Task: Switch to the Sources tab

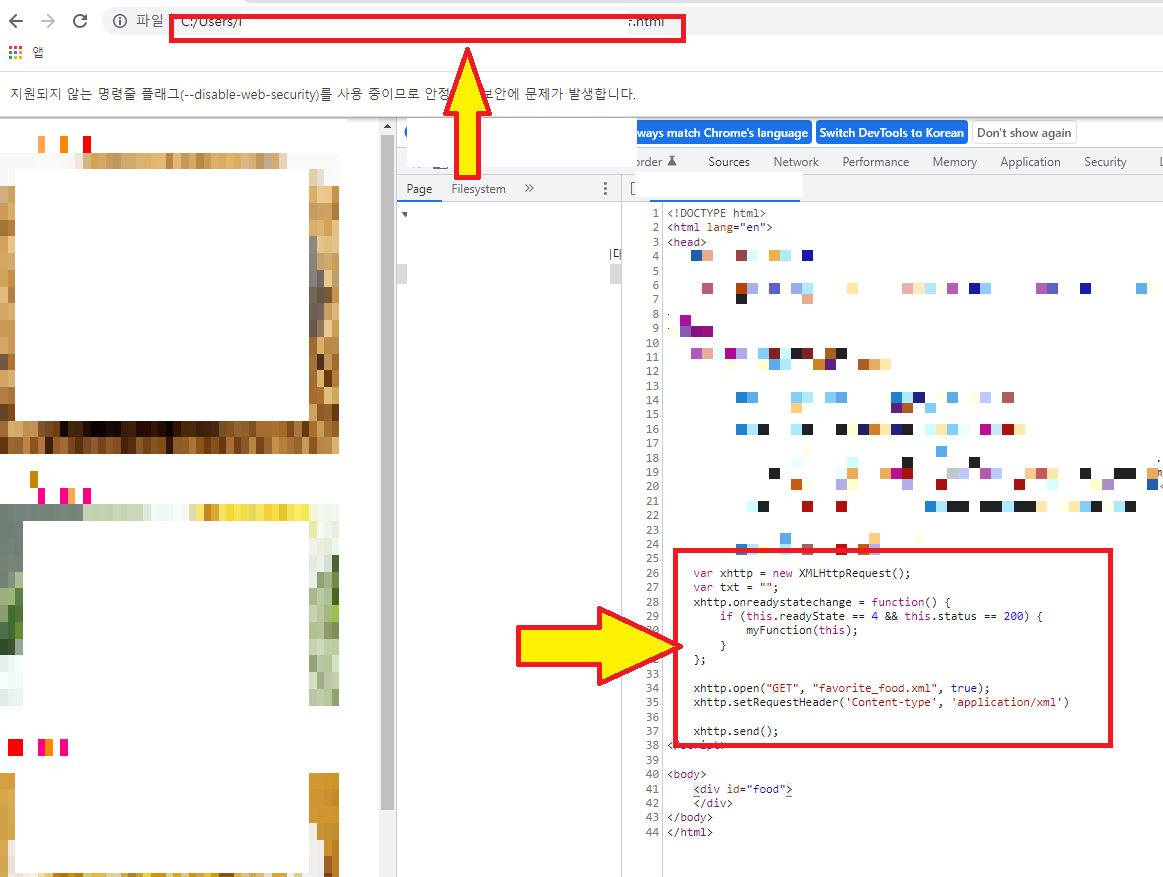Action: (728, 162)
